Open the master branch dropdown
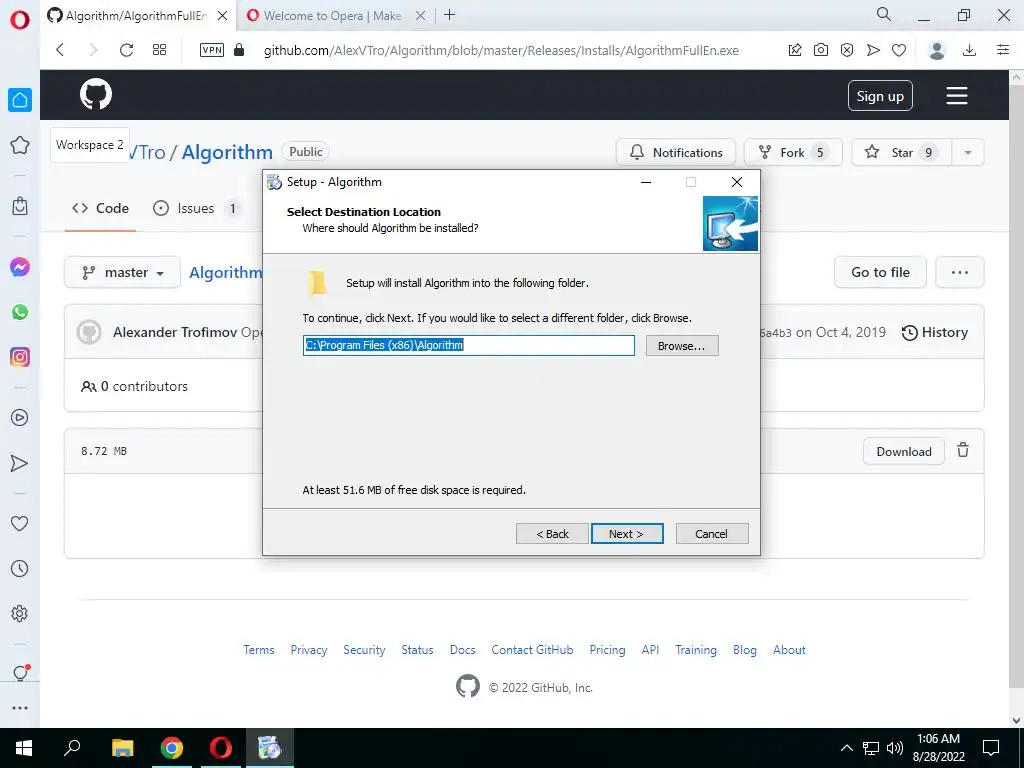Screen dimensions: 1024x768 point(122,272)
